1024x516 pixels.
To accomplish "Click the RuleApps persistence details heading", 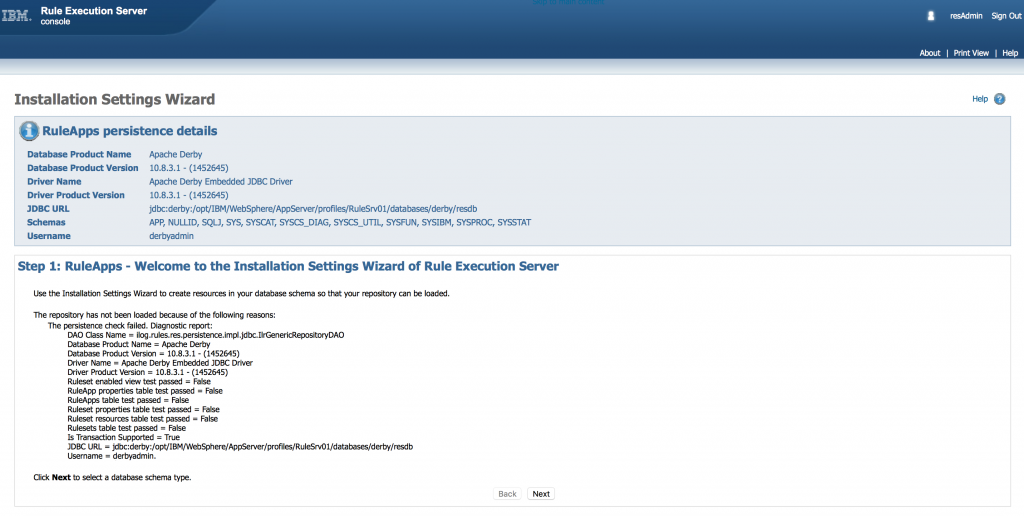I will point(129,131).
